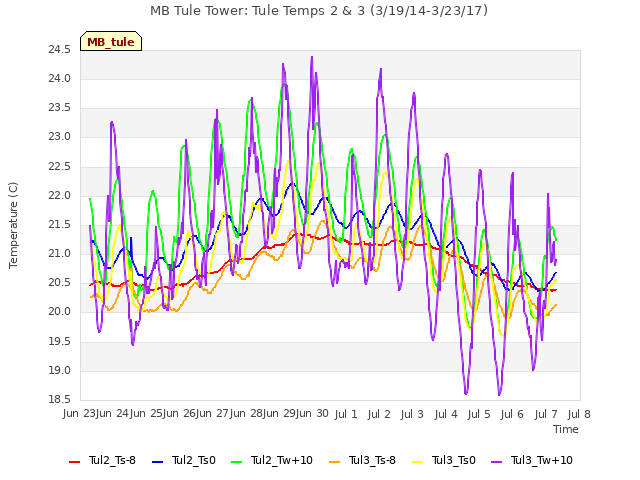Image resolution: width=640 pixels, height=480 pixels.
Task: Click the green Tul2_Tw+10 legend swatch
Action: pyautogui.click(x=236, y=462)
